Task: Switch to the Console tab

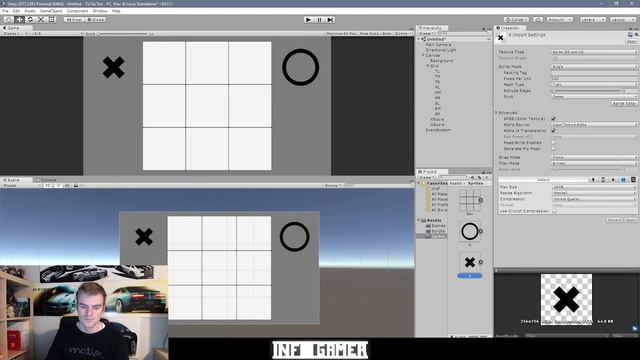Action: click(x=47, y=180)
